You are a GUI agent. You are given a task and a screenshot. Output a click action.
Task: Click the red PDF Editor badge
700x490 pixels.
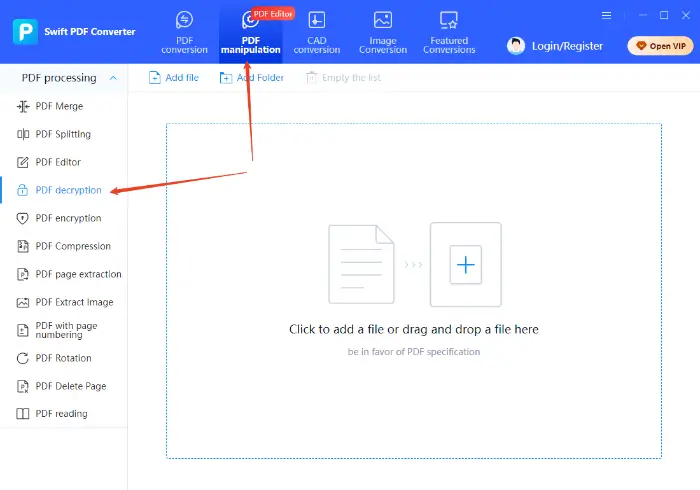(273, 14)
